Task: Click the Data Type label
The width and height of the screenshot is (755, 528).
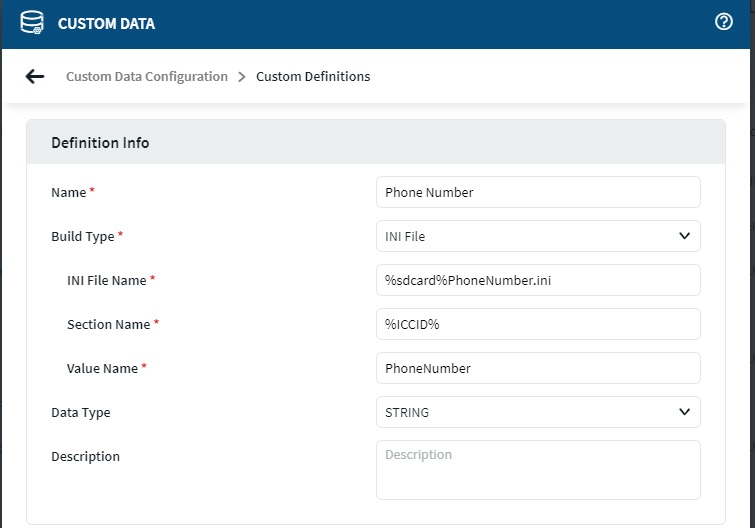Action: pos(80,412)
